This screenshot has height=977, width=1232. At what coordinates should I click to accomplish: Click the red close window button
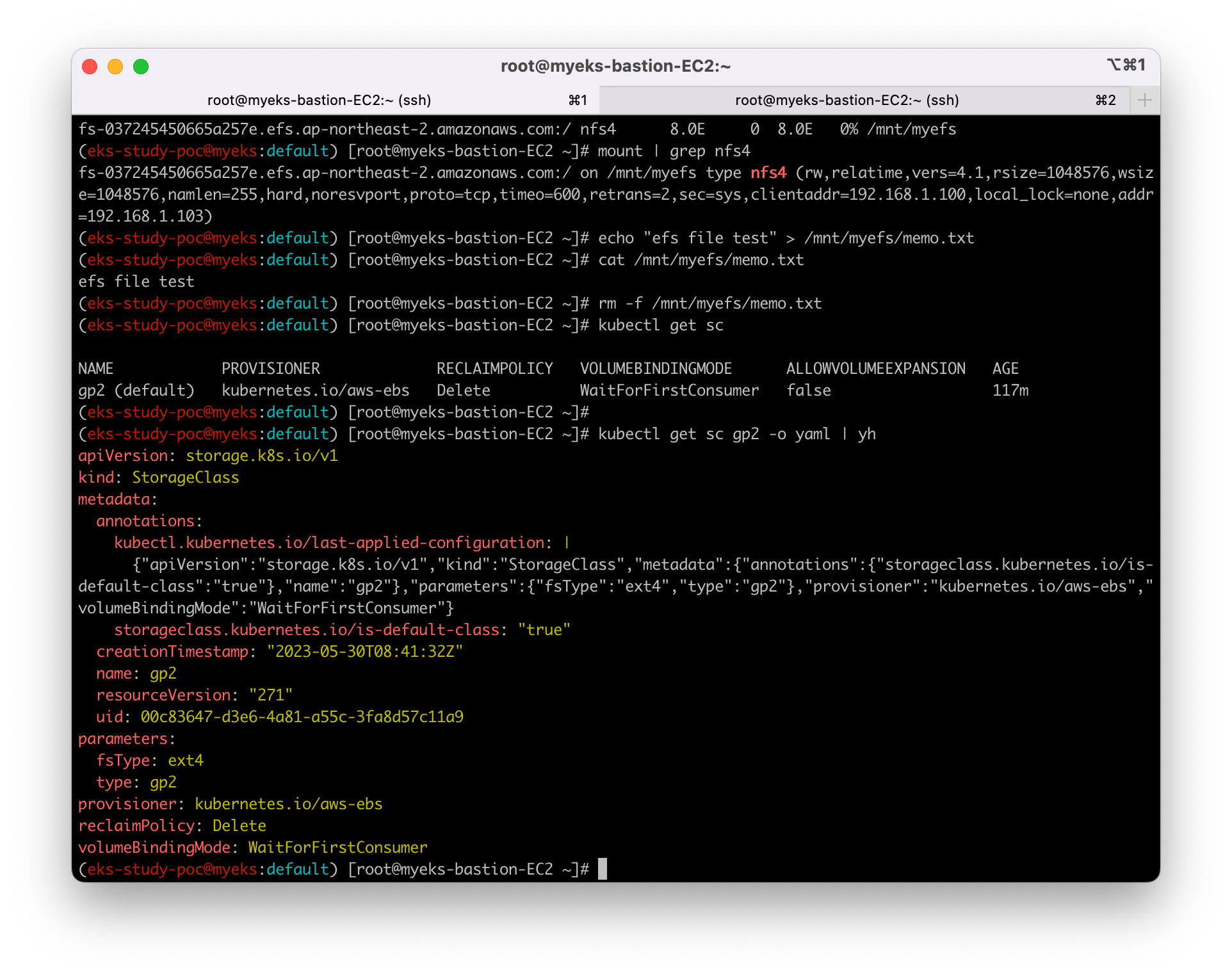90,67
